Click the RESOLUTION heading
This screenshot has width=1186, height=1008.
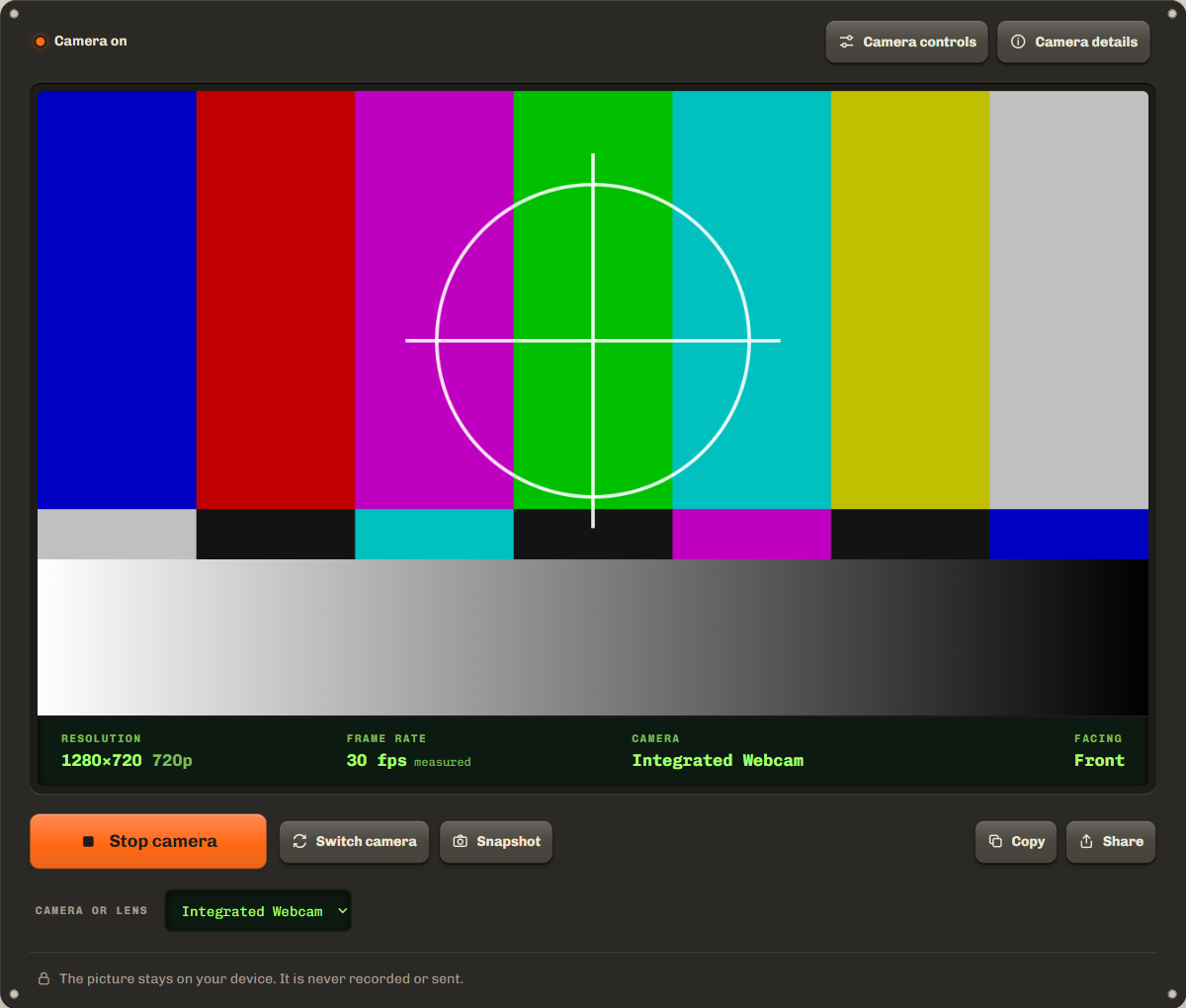coord(101,738)
